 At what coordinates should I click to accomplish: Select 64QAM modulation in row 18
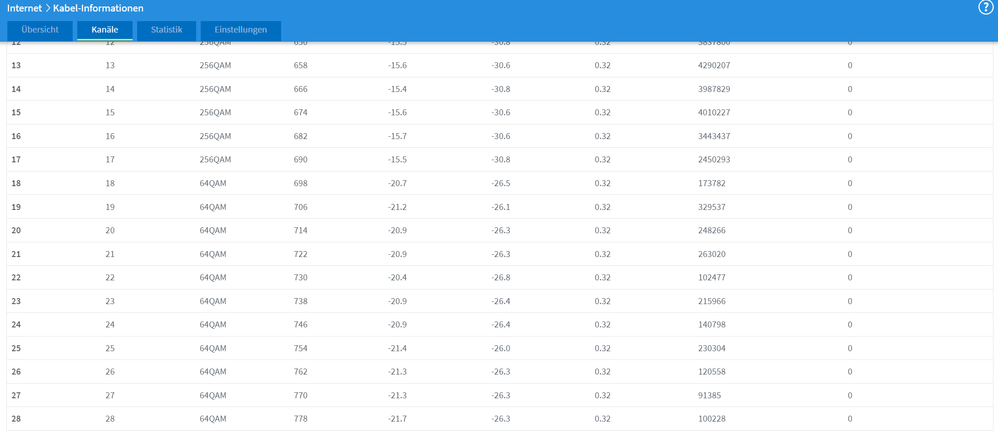tap(213, 183)
